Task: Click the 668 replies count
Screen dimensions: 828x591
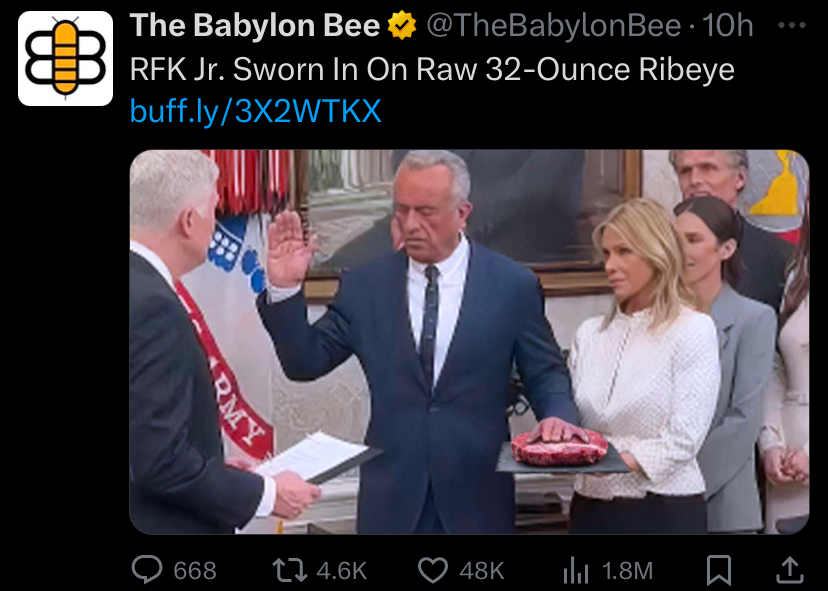Action: pos(195,571)
